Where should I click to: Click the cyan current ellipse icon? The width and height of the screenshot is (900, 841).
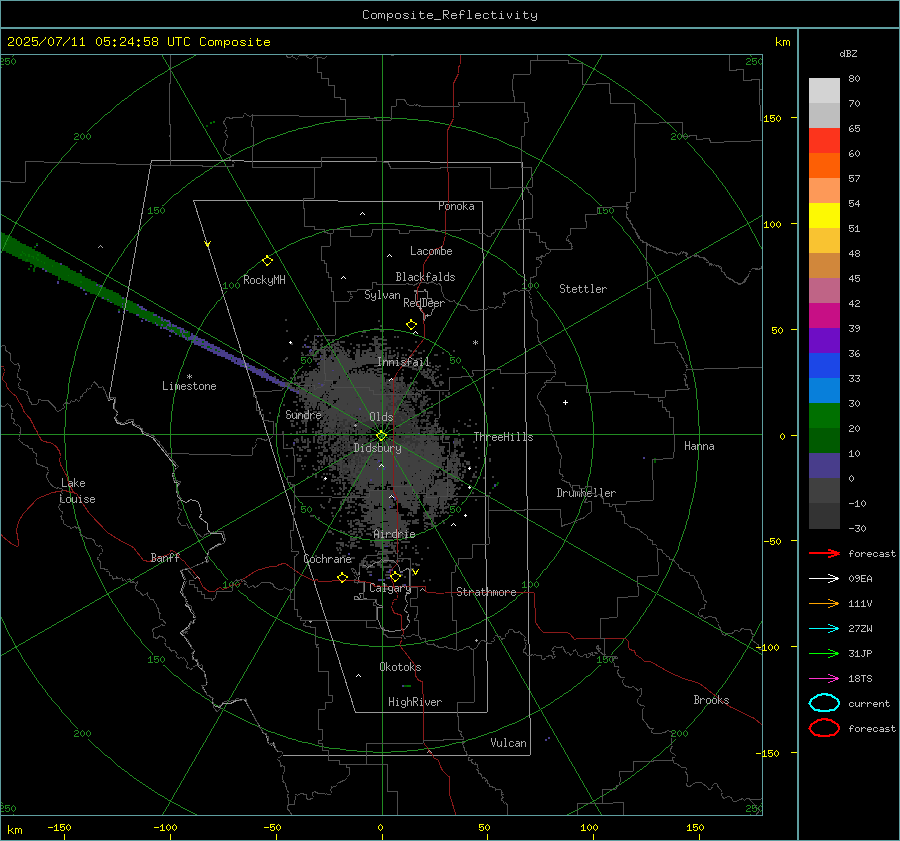point(824,703)
